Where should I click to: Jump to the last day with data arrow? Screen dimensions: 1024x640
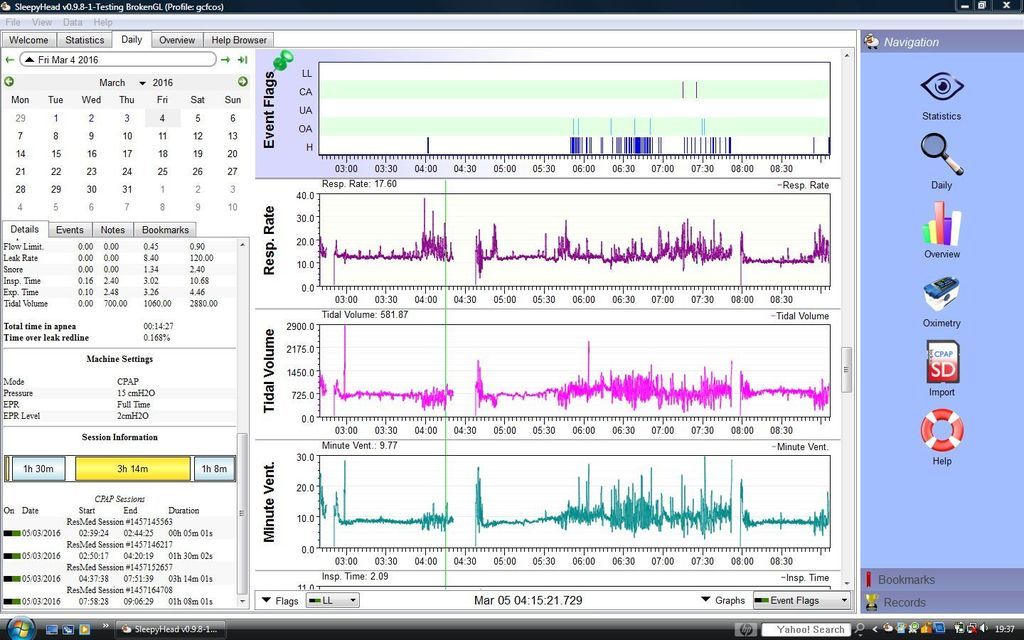pos(243,60)
